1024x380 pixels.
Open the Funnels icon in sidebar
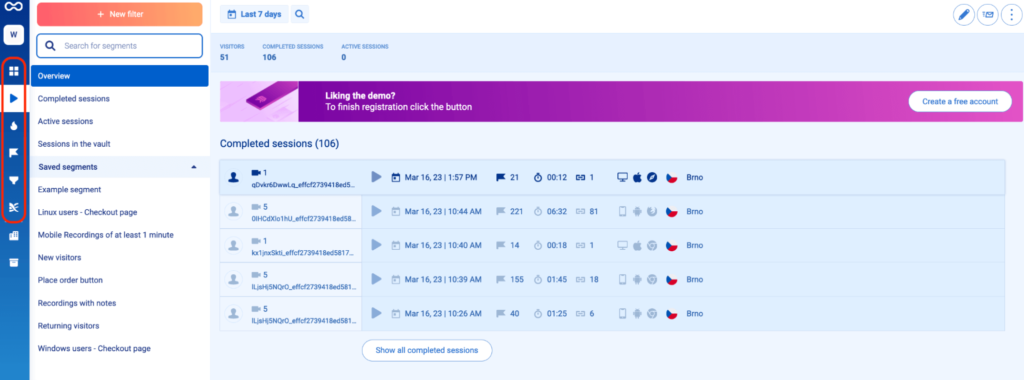pyautogui.click(x=14, y=180)
